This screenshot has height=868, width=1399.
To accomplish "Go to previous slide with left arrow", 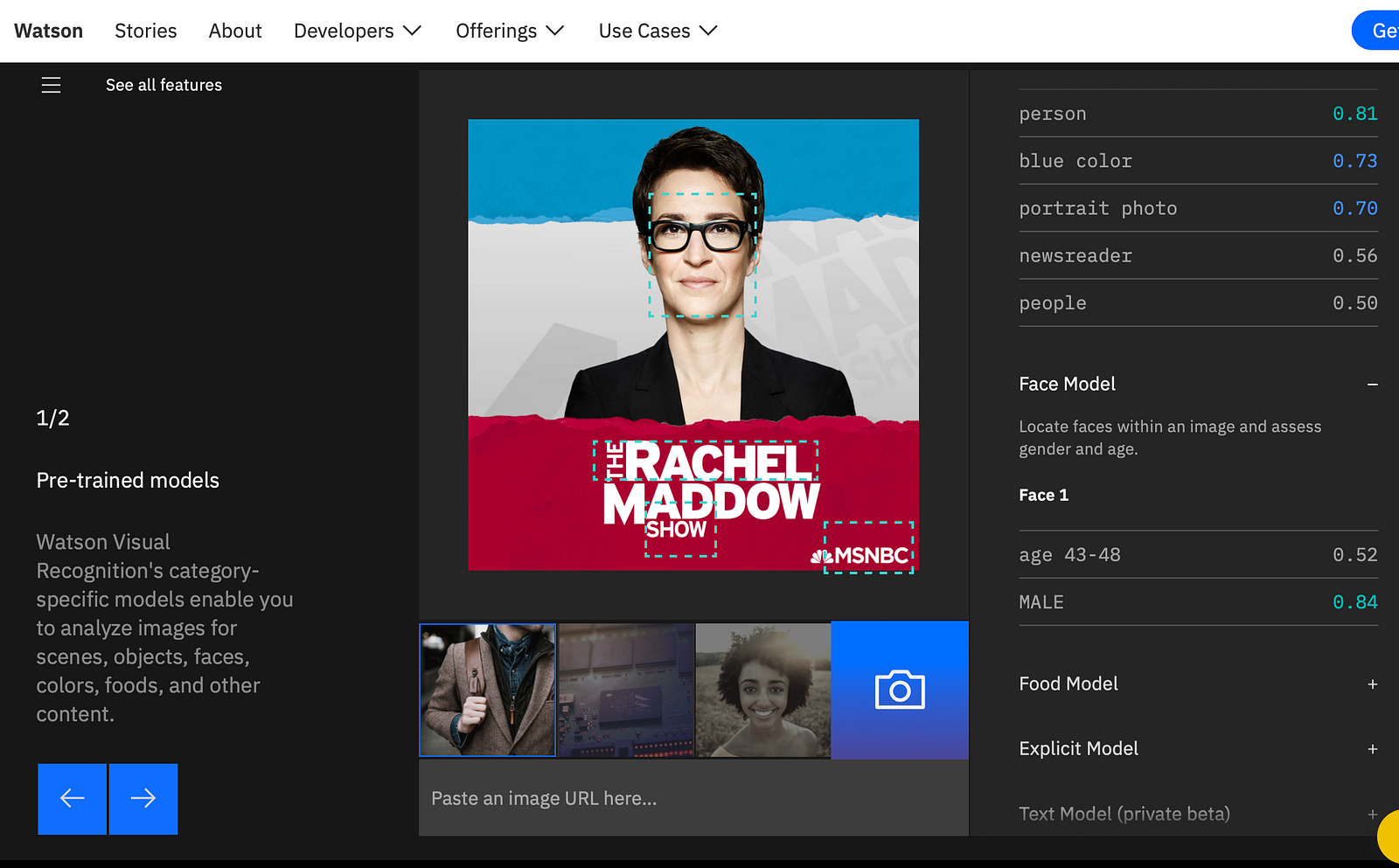I will tap(72, 798).
